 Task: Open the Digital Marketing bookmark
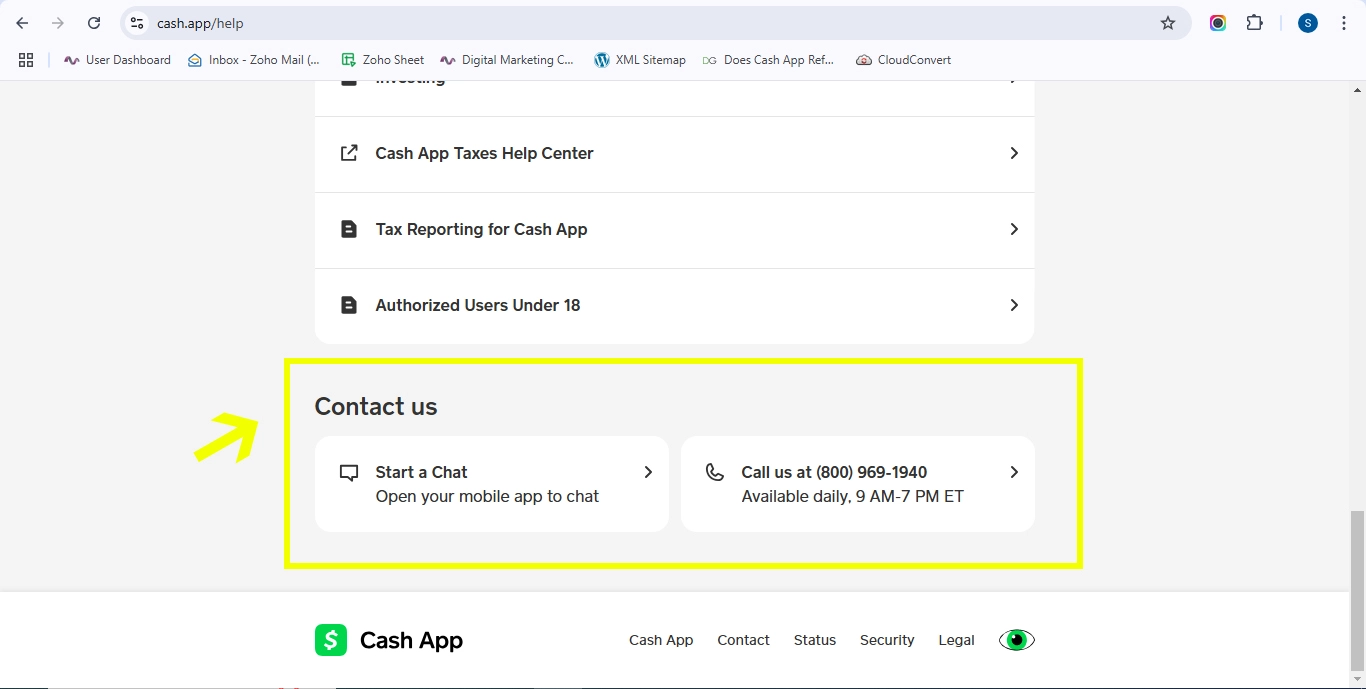[507, 60]
